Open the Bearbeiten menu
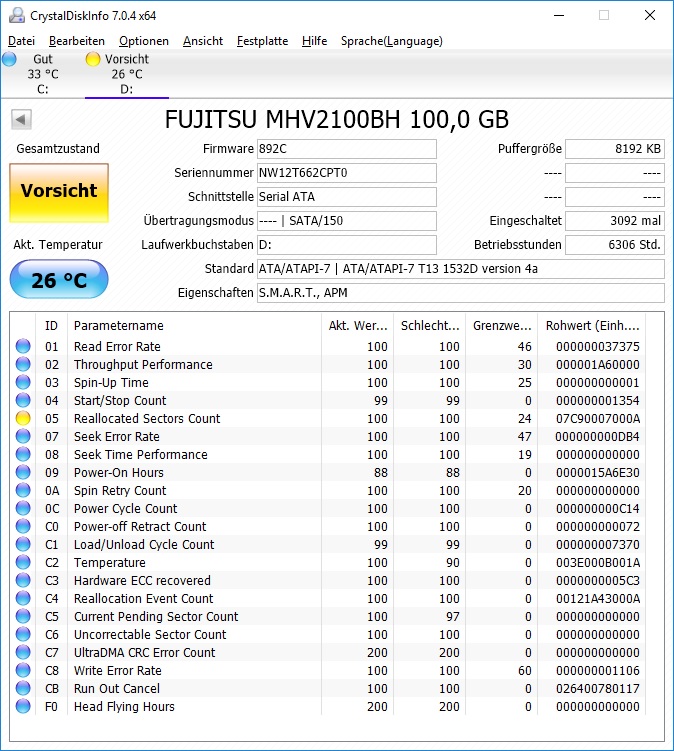Viewport: 674px width, 751px height. click(x=77, y=41)
